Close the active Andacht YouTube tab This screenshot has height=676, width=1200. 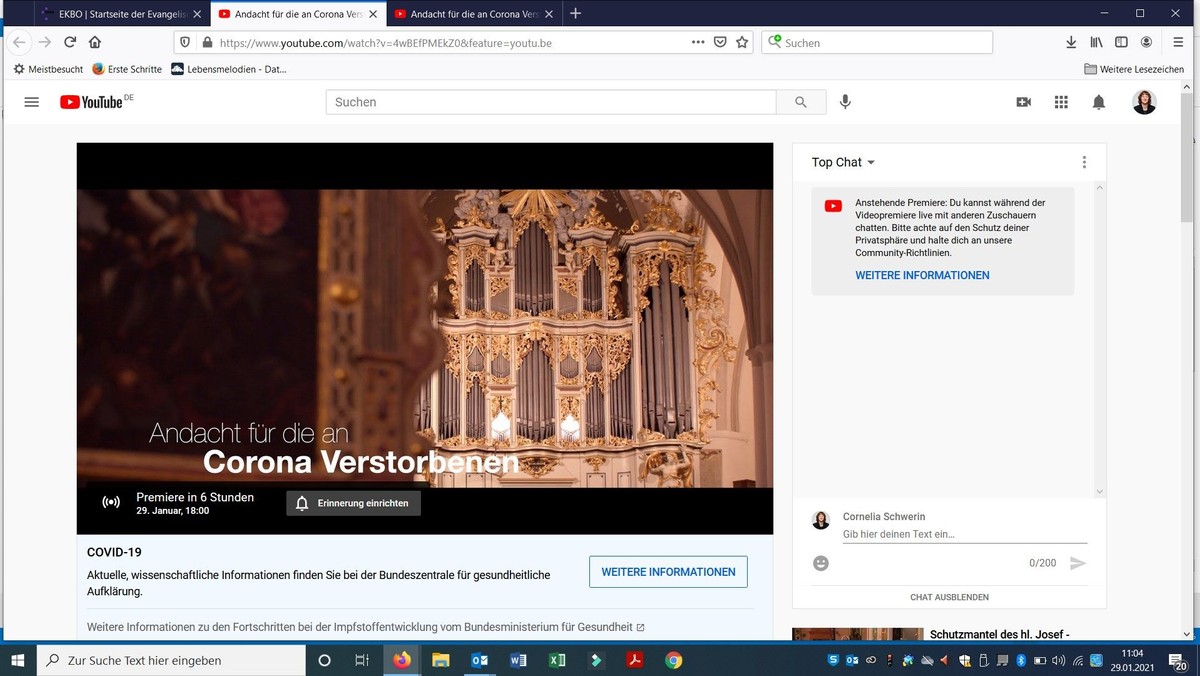(373, 14)
